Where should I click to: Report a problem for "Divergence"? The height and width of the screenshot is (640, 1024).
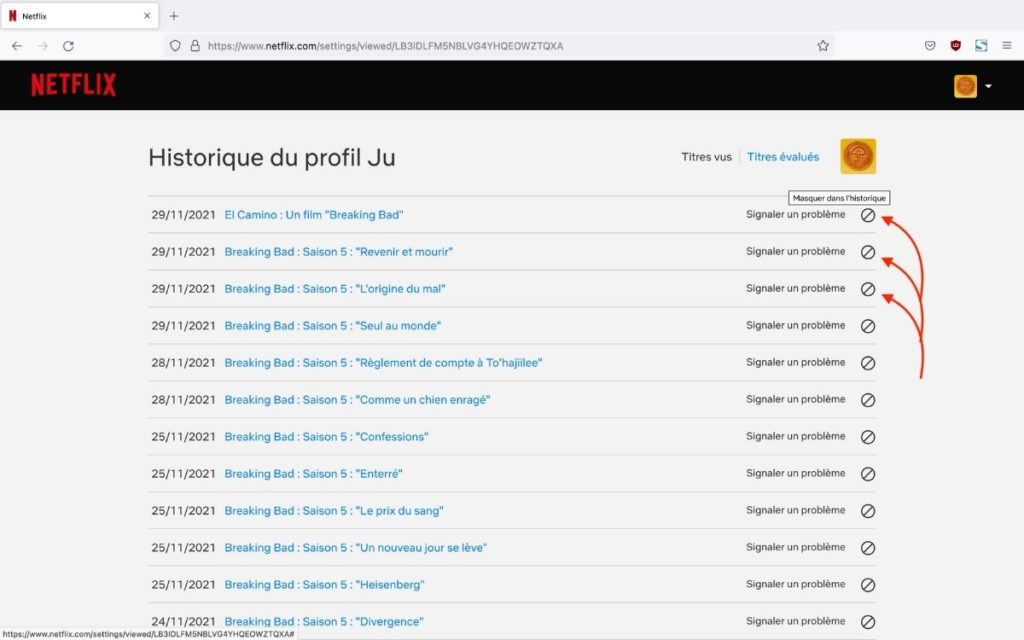pos(795,621)
